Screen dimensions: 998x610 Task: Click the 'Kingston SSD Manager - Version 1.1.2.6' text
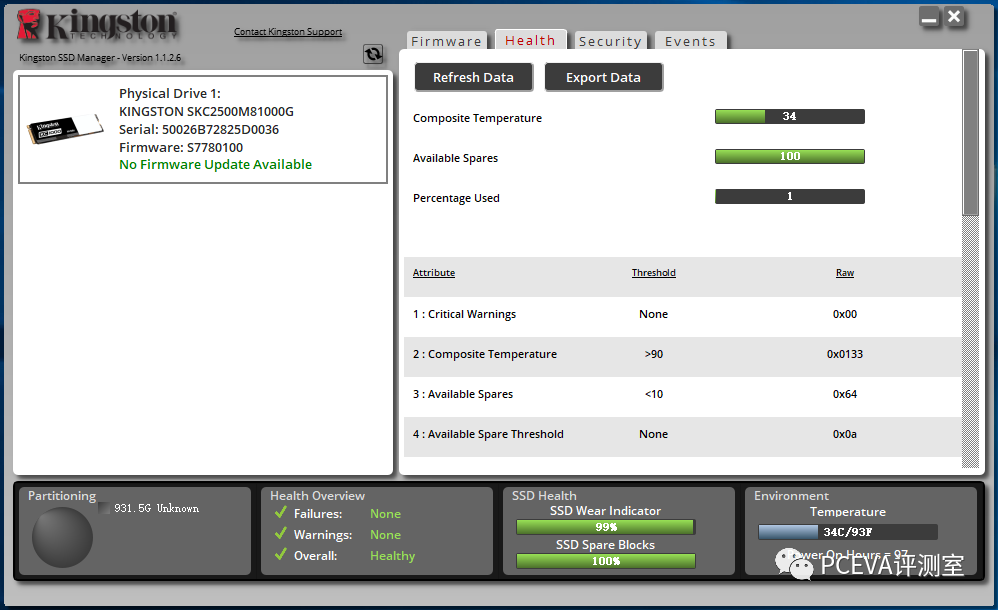(x=100, y=57)
